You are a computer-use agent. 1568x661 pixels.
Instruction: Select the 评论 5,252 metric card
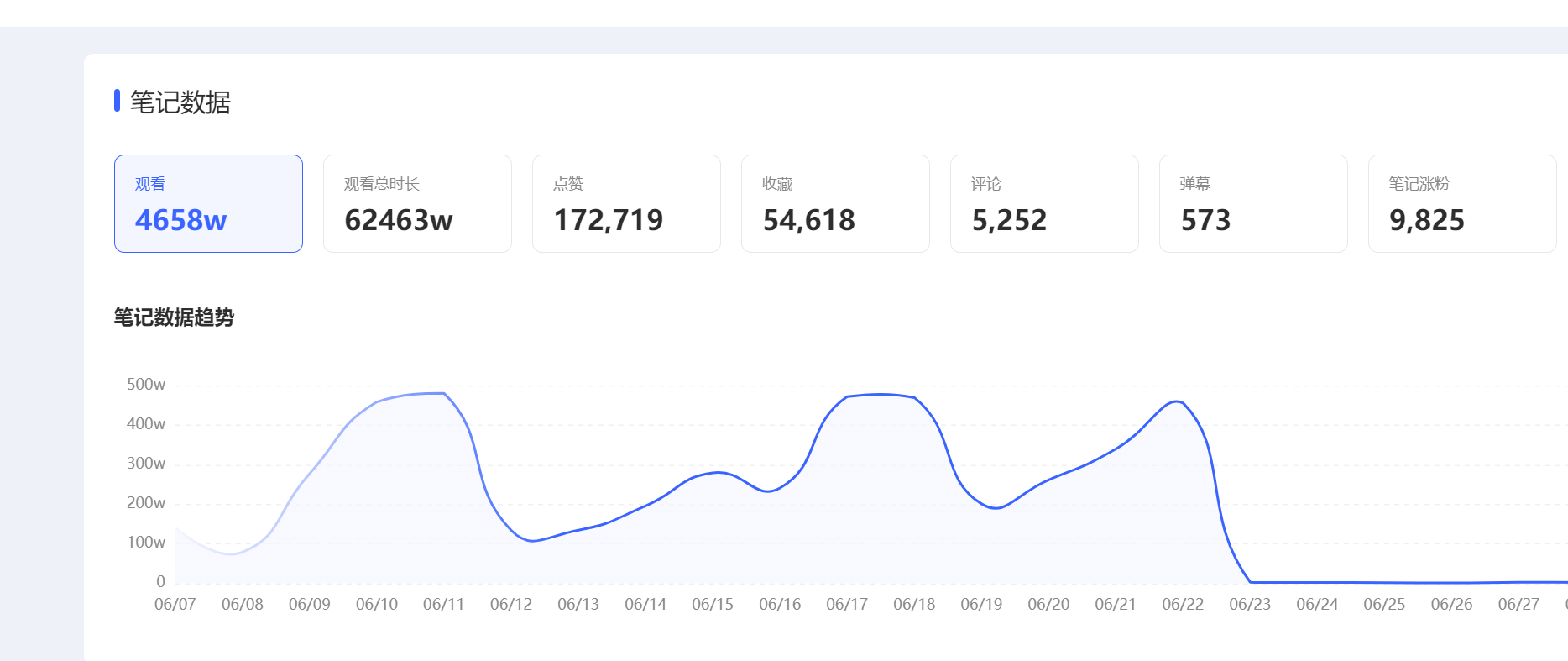tap(1044, 203)
